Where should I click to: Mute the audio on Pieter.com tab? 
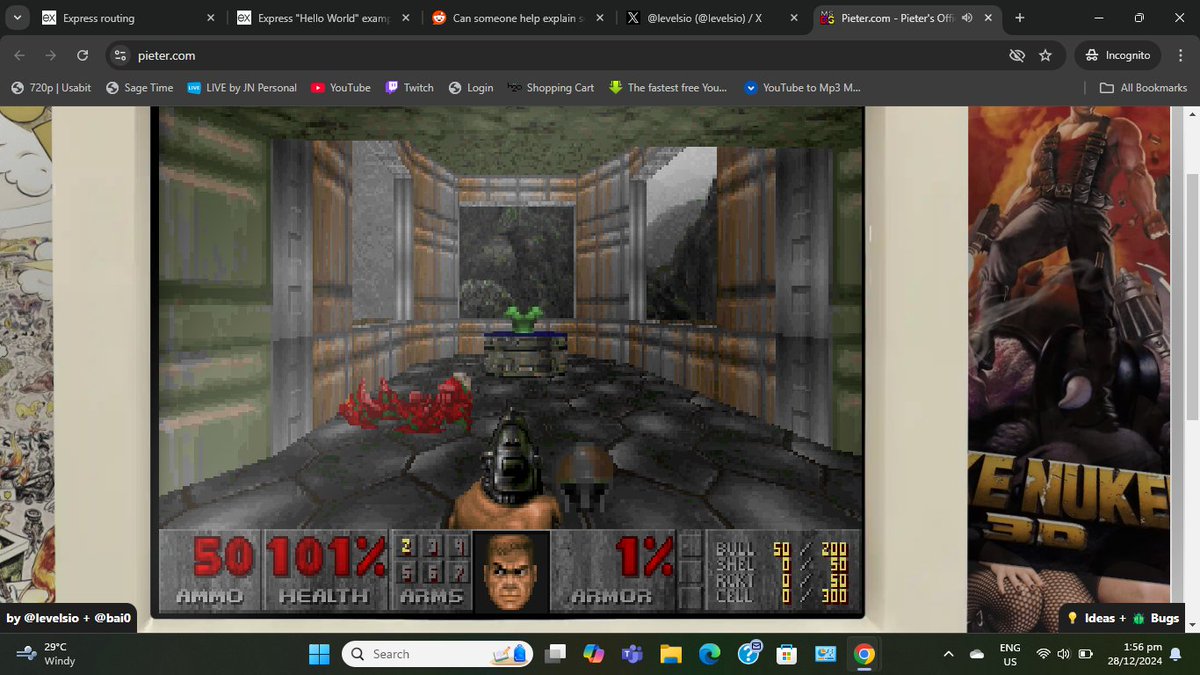(967, 18)
